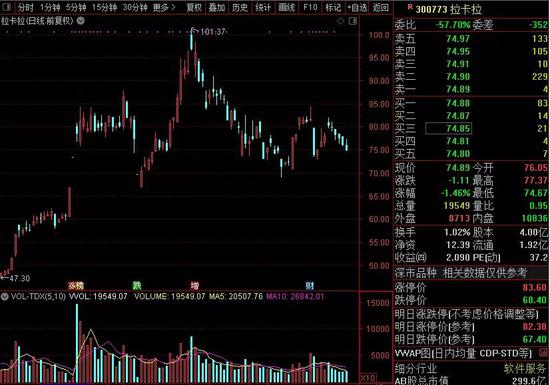
Task: Open the 复权 adjustment menu
Action: pyautogui.click(x=194, y=7)
